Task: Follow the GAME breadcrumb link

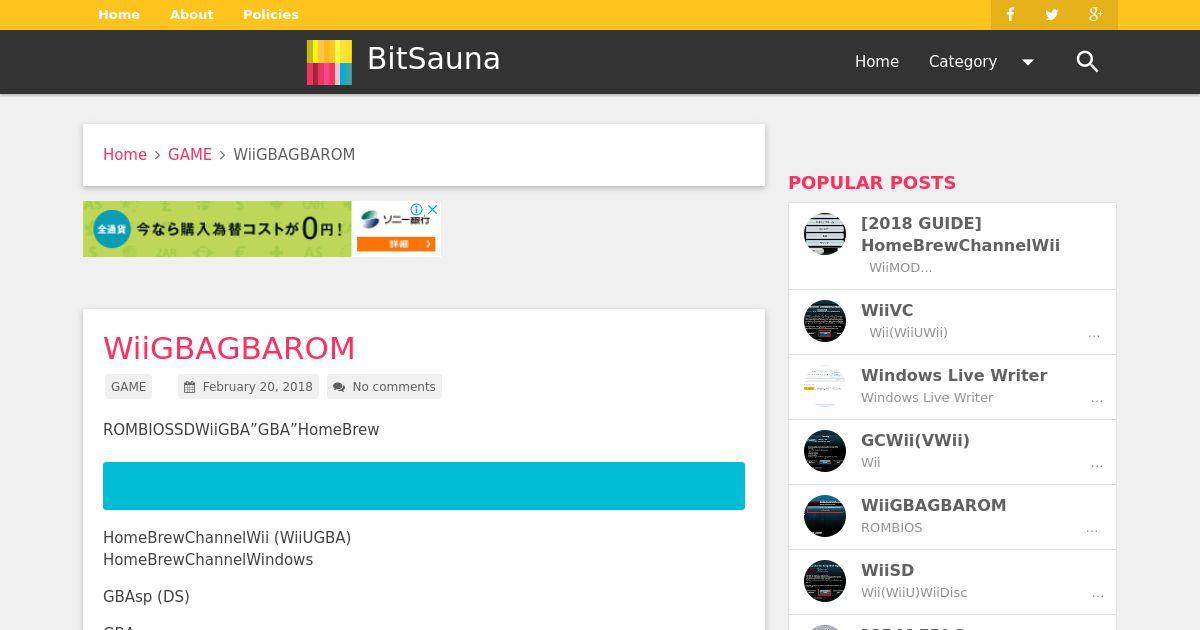Action: pos(190,155)
